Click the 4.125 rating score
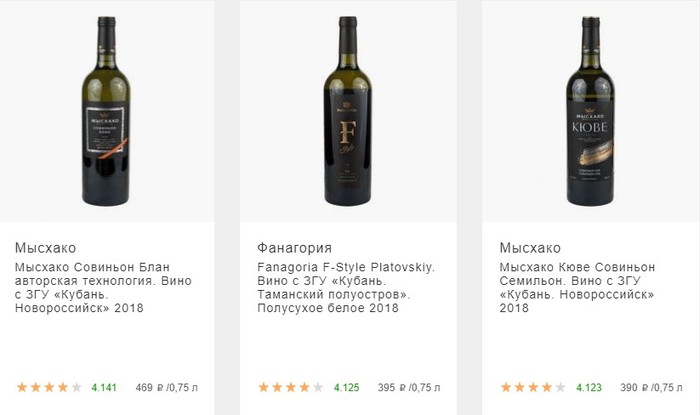 point(346,387)
